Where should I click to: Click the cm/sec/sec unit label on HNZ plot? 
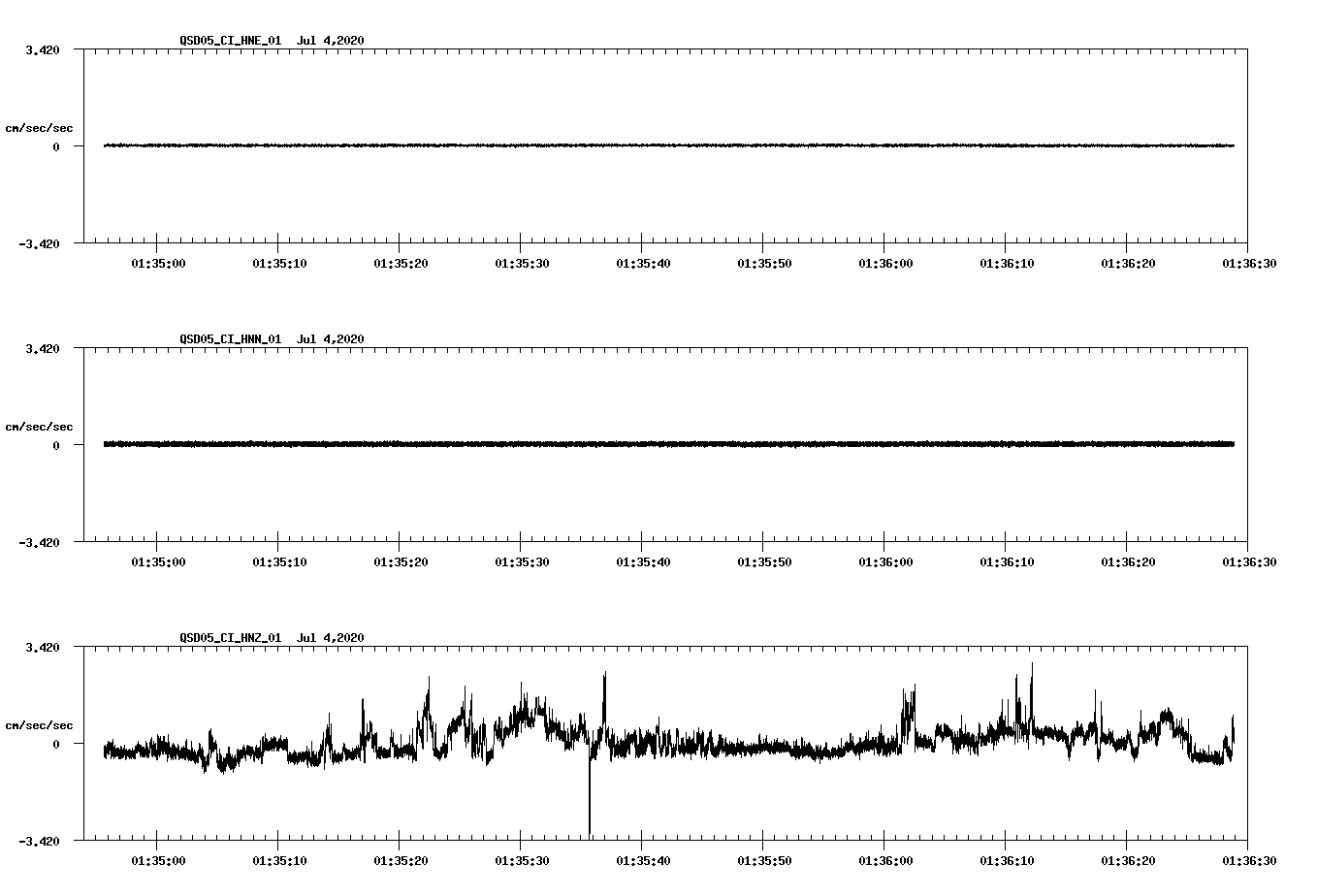coord(39,725)
